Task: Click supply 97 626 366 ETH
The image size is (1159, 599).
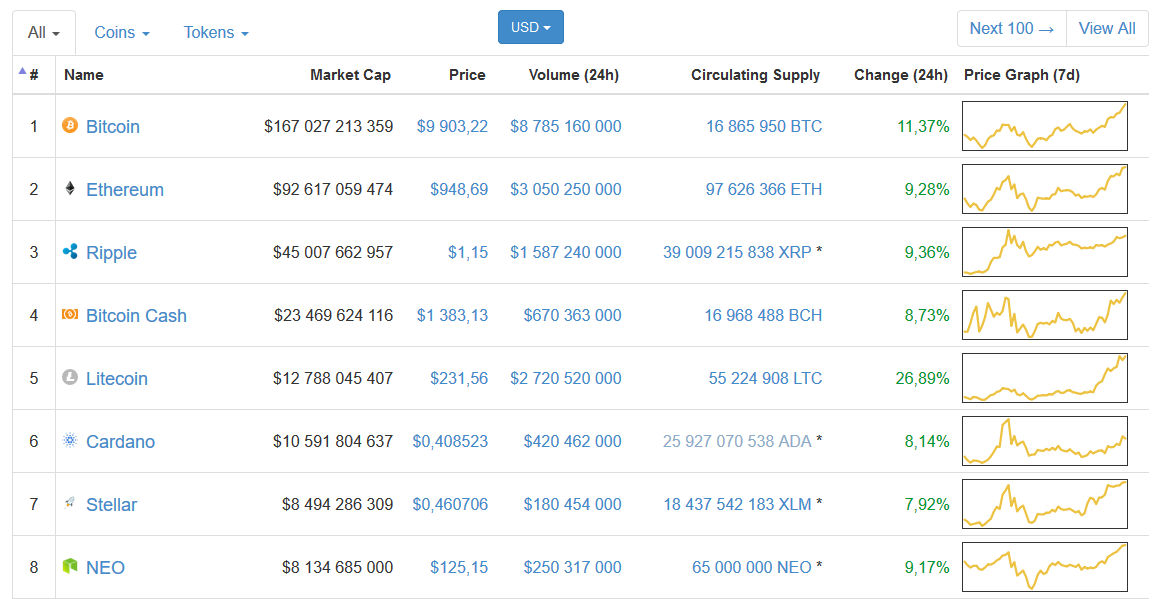Action: click(x=764, y=189)
